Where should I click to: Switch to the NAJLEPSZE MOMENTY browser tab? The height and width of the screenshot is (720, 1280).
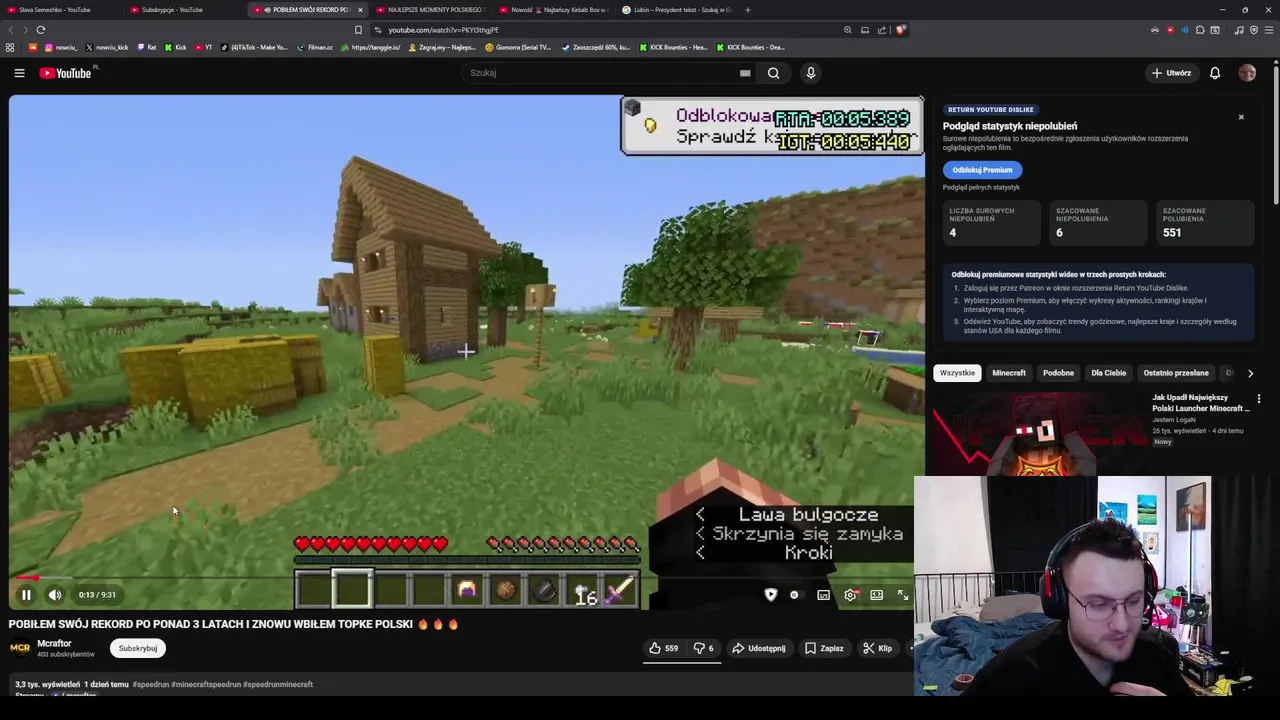click(430, 10)
